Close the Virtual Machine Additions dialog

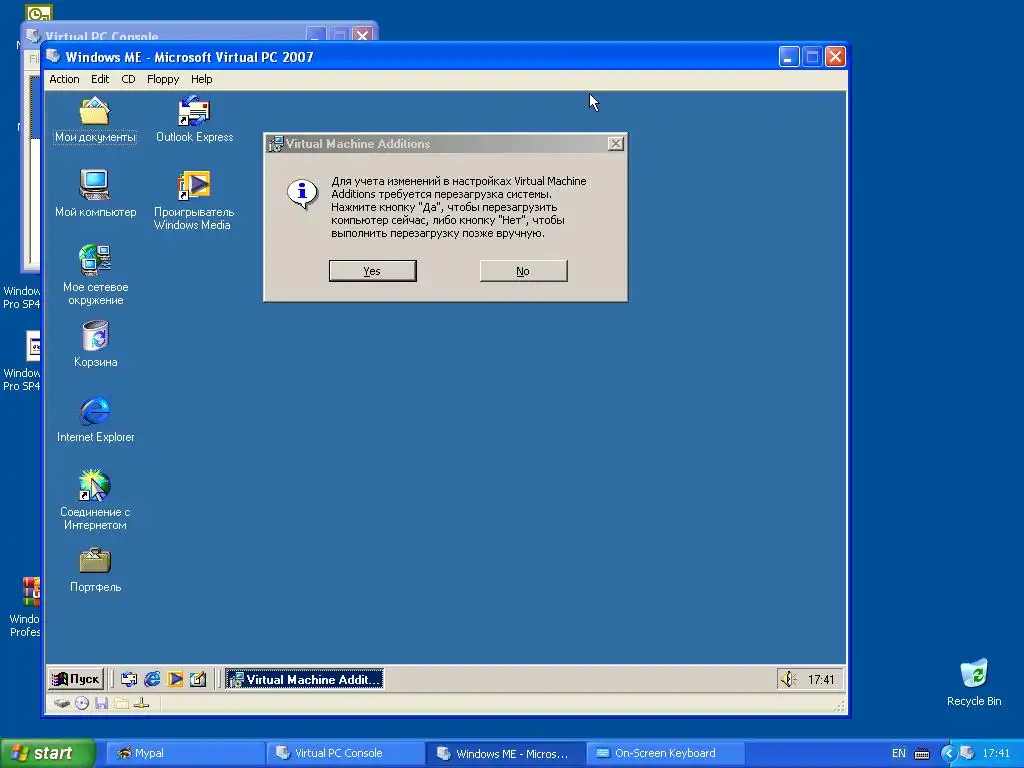pyautogui.click(x=615, y=144)
